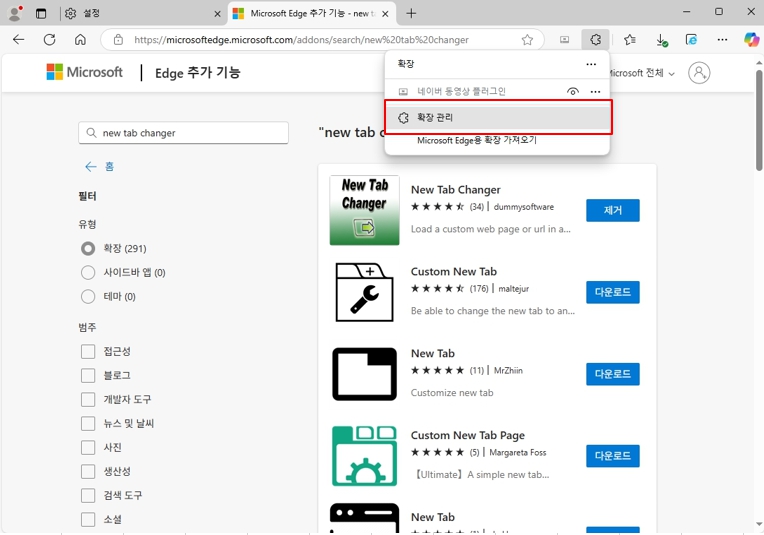This screenshot has width=764, height=535.
Task: Close the Microsoft Edge add-ons tab
Action: point(385,14)
